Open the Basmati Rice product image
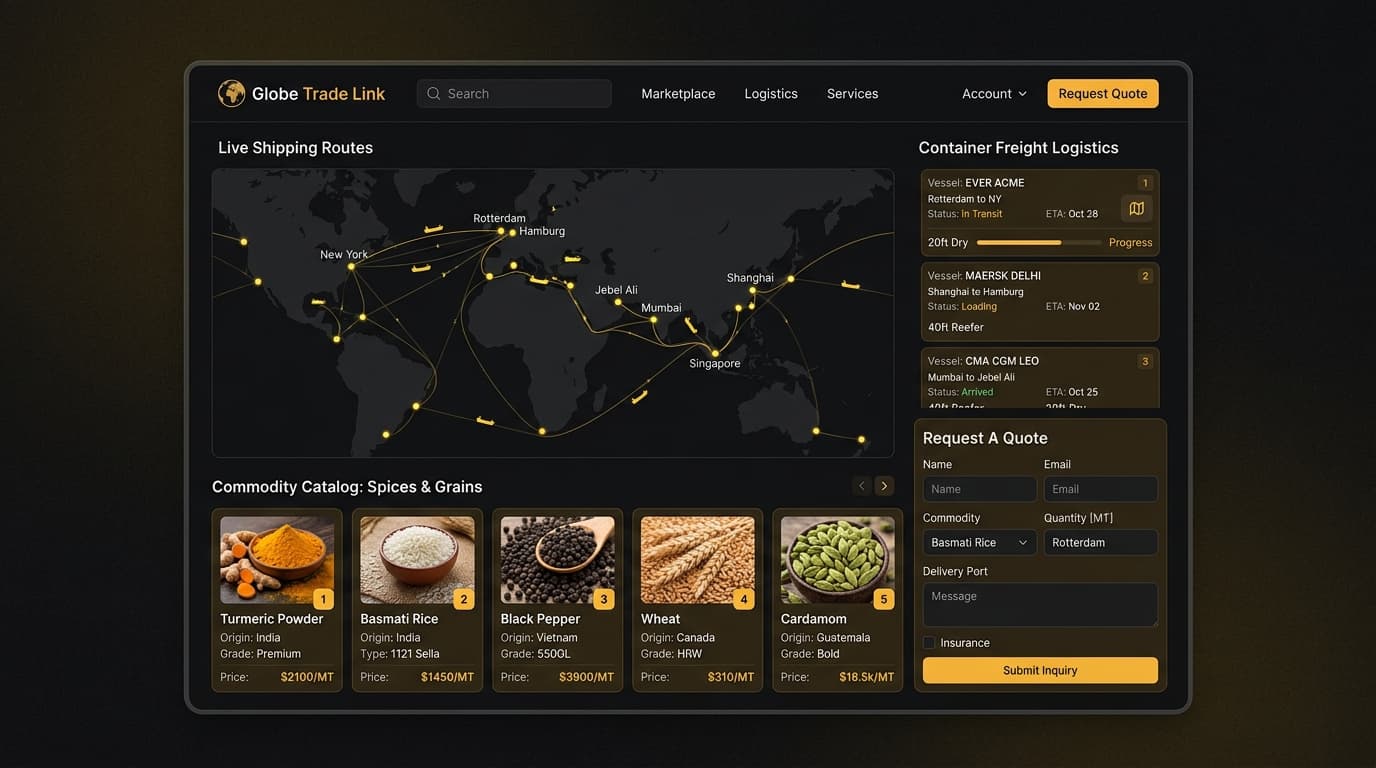 (417, 560)
